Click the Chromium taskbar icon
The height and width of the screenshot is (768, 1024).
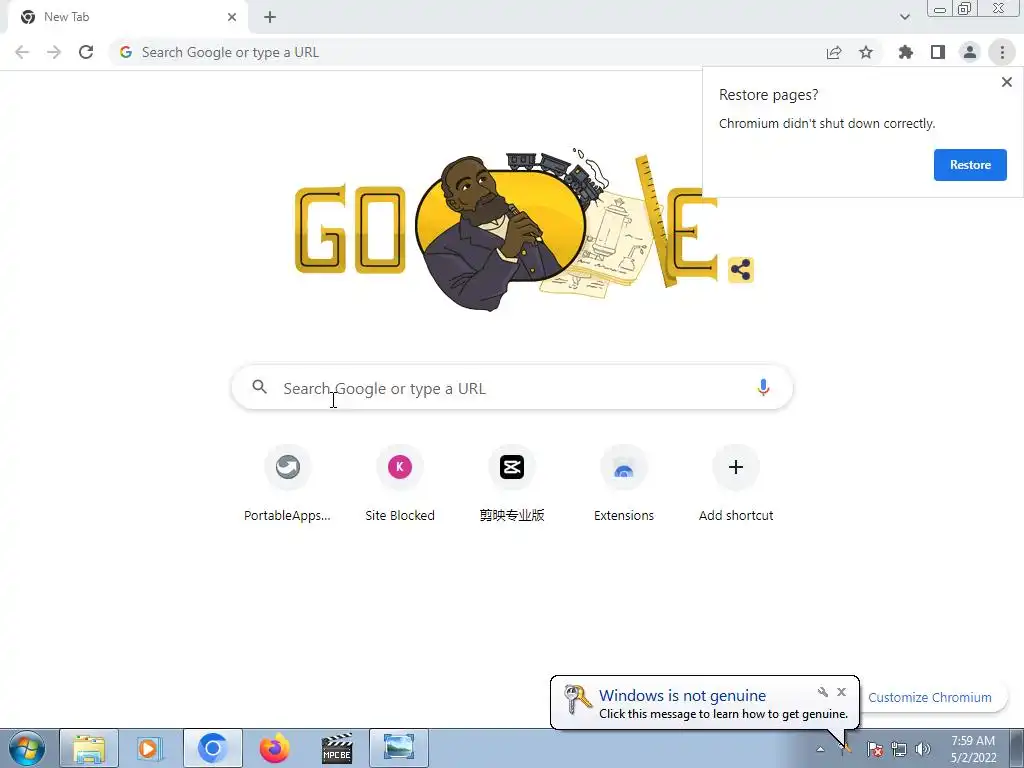tap(212, 748)
